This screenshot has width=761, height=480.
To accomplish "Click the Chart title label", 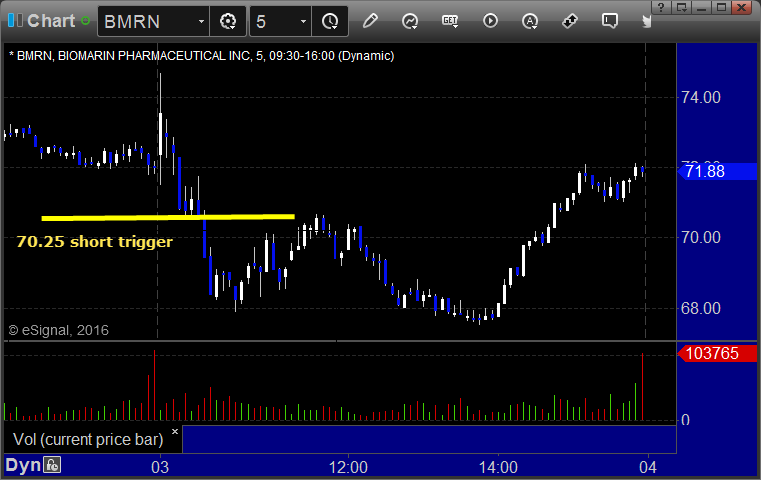I will point(51,21).
